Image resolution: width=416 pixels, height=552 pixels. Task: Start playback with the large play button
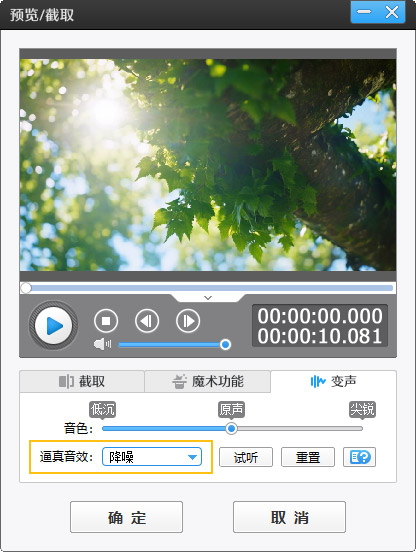coord(53,325)
